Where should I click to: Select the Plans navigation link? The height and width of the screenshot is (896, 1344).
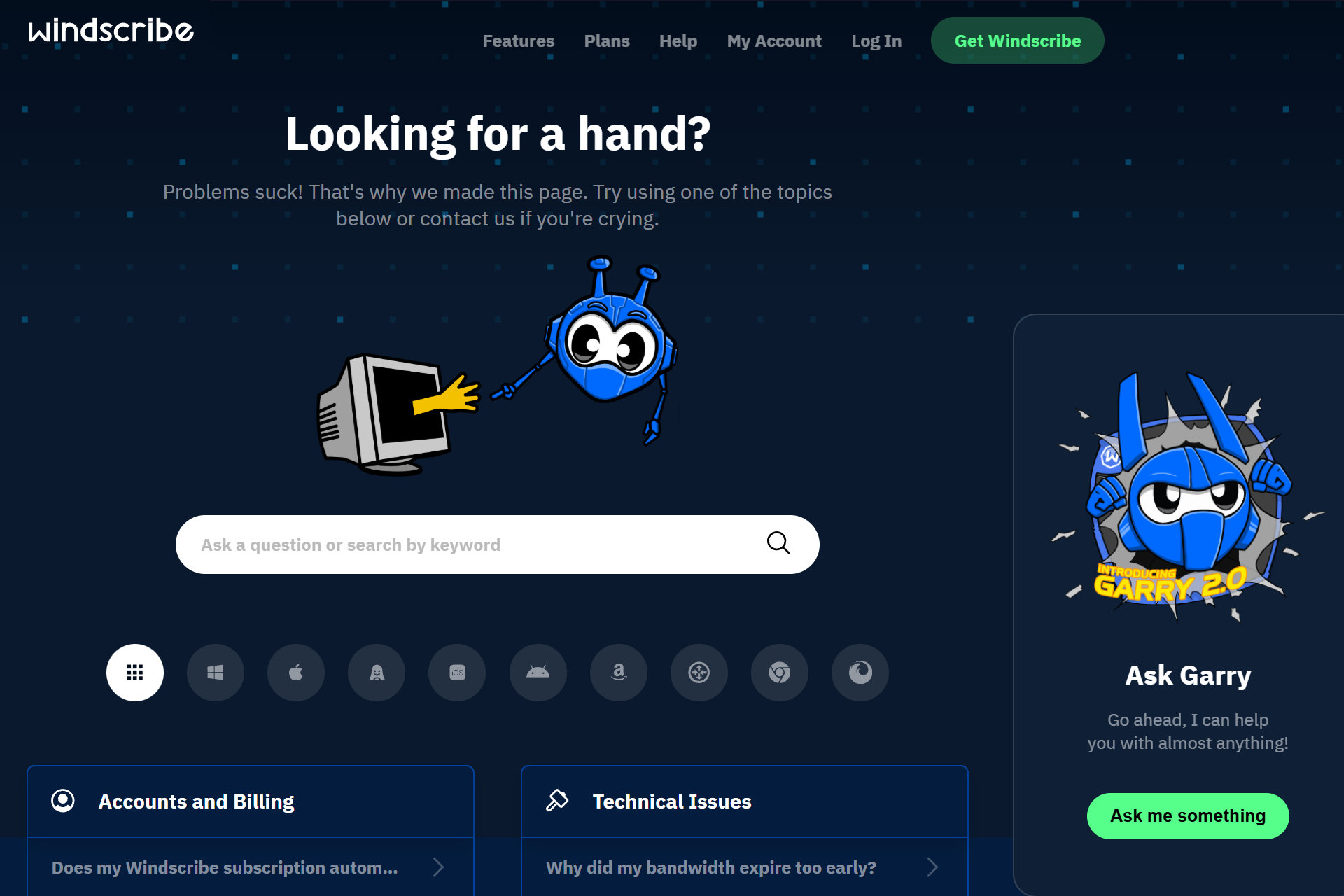tap(607, 40)
